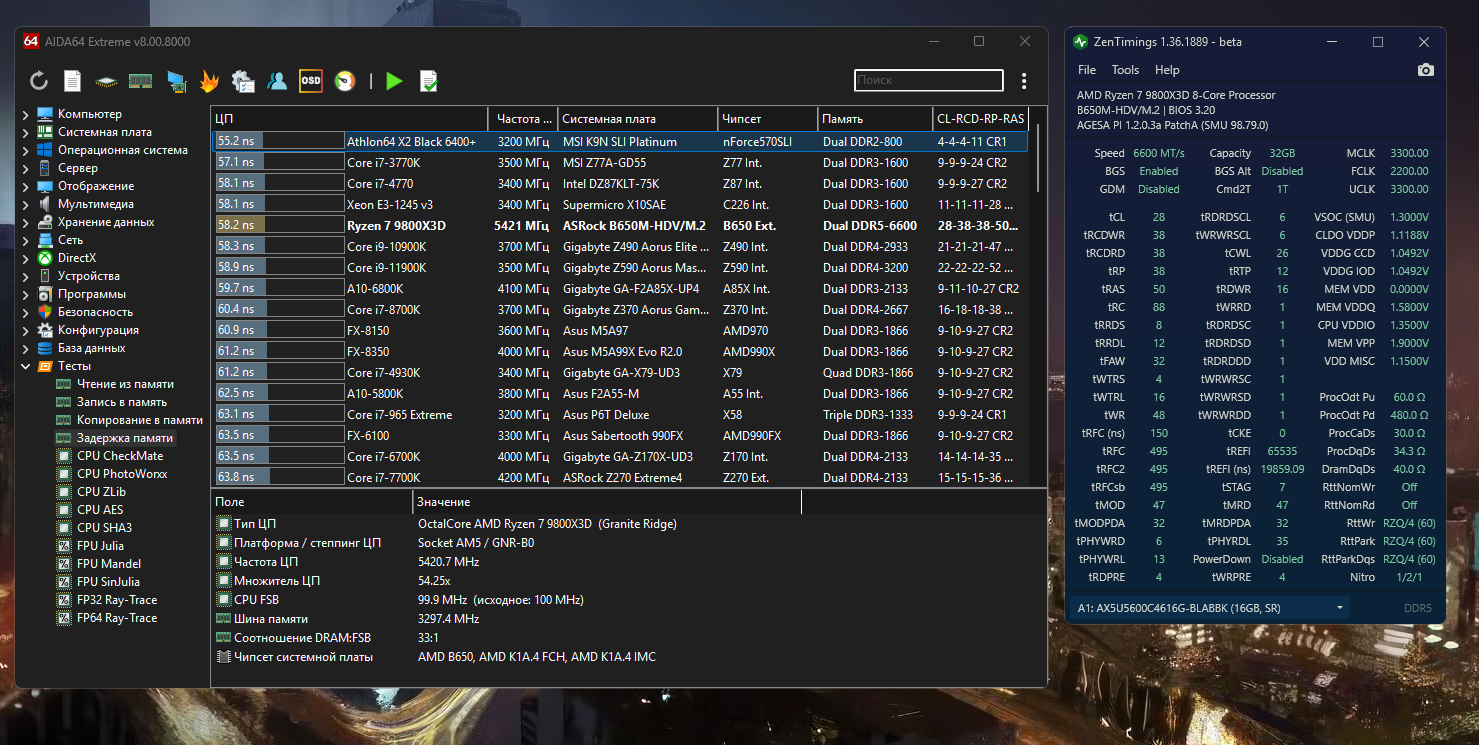Expand the Мультимедиа node chevron
The image size is (1479, 745).
pos(25,204)
